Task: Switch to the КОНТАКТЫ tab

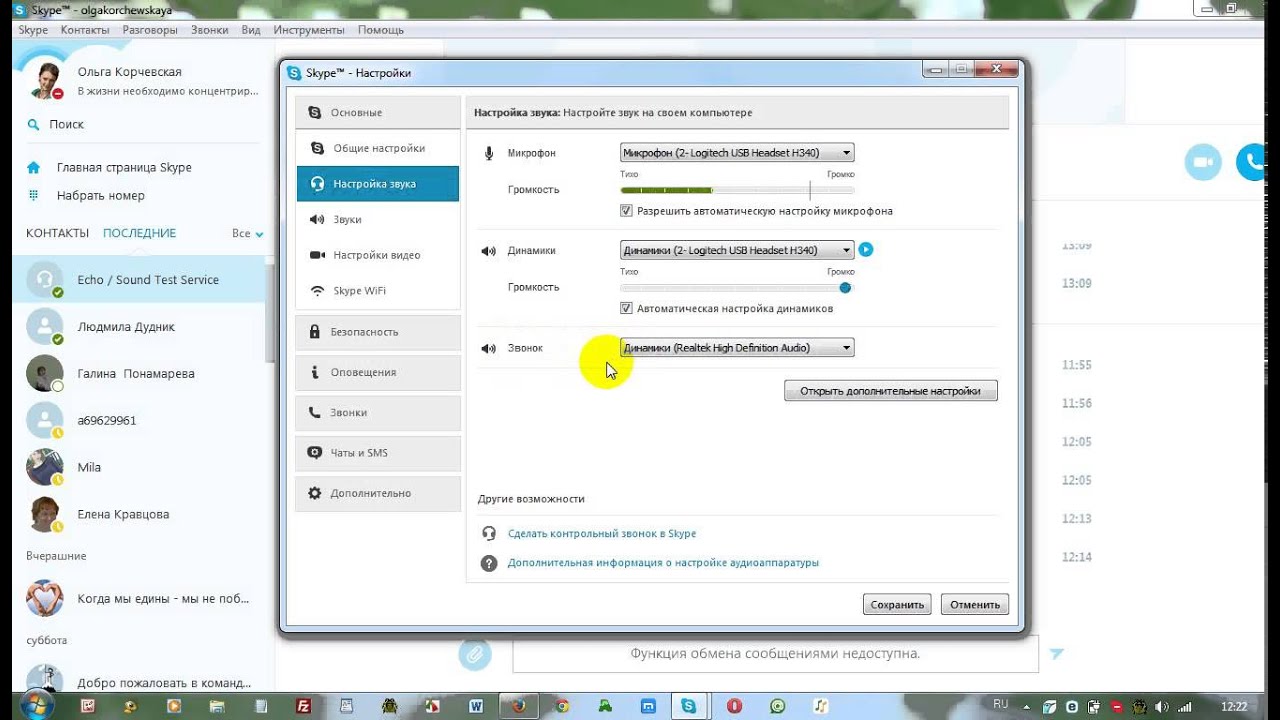Action: [x=58, y=233]
